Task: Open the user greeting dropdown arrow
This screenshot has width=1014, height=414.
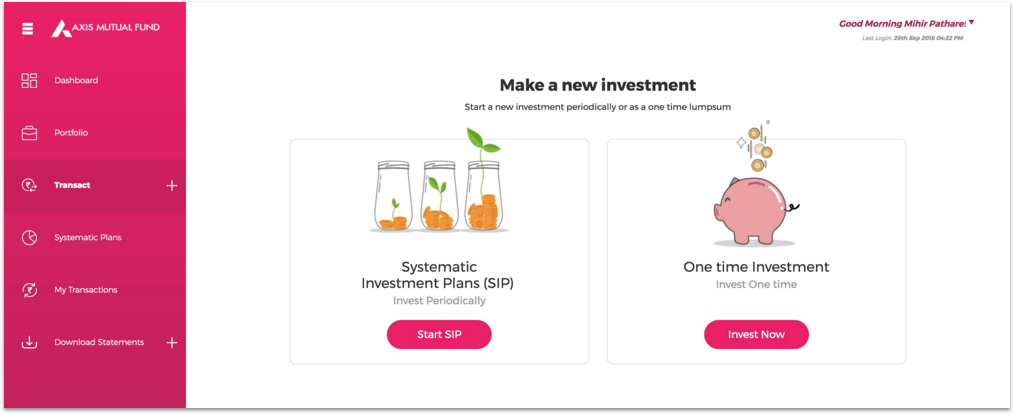Action: point(971,22)
